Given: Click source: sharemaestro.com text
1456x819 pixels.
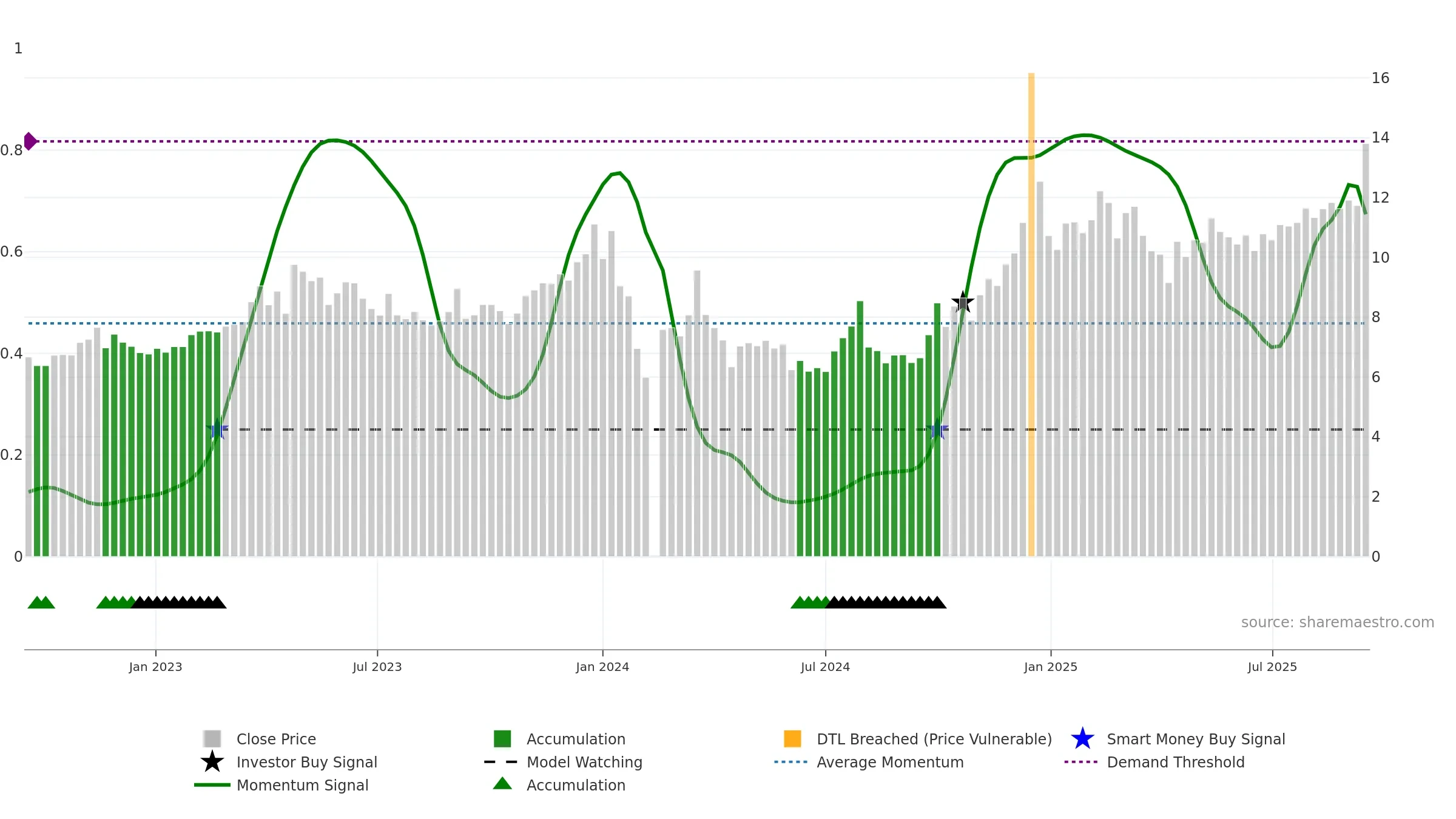Looking at the screenshot, I should pos(1338,622).
